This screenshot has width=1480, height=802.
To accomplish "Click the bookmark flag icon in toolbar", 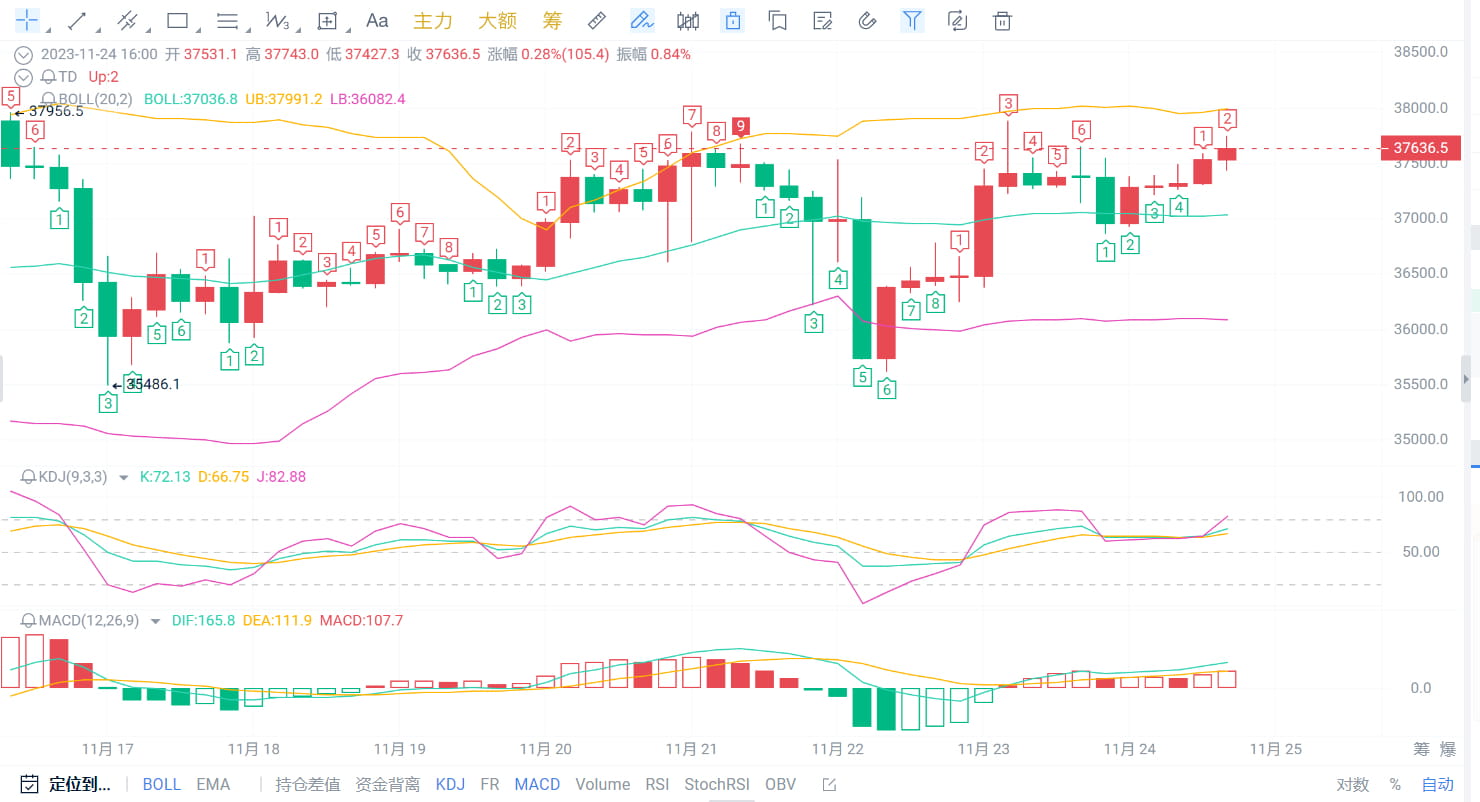I will coord(778,20).
